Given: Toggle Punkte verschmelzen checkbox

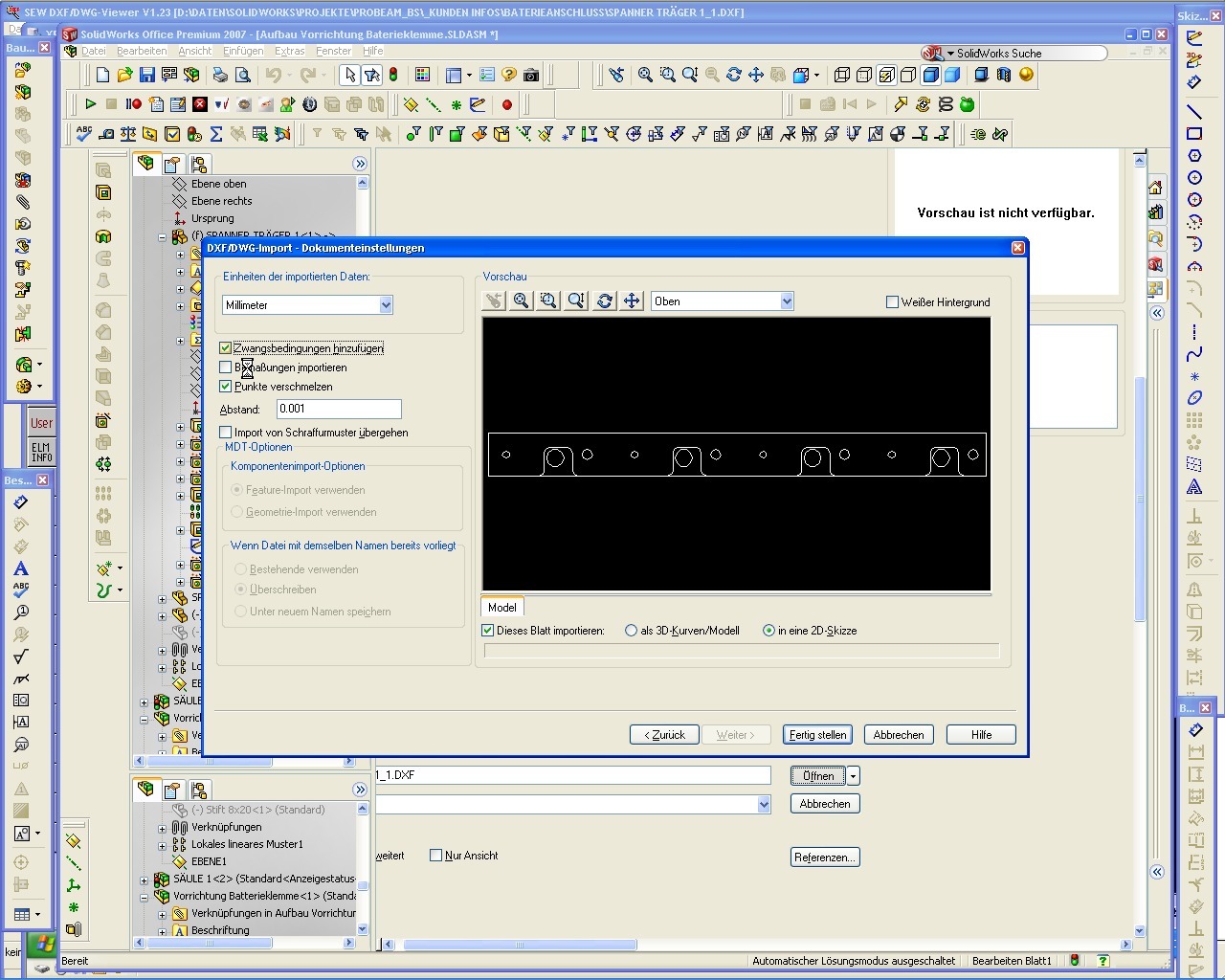Looking at the screenshot, I should [226, 387].
